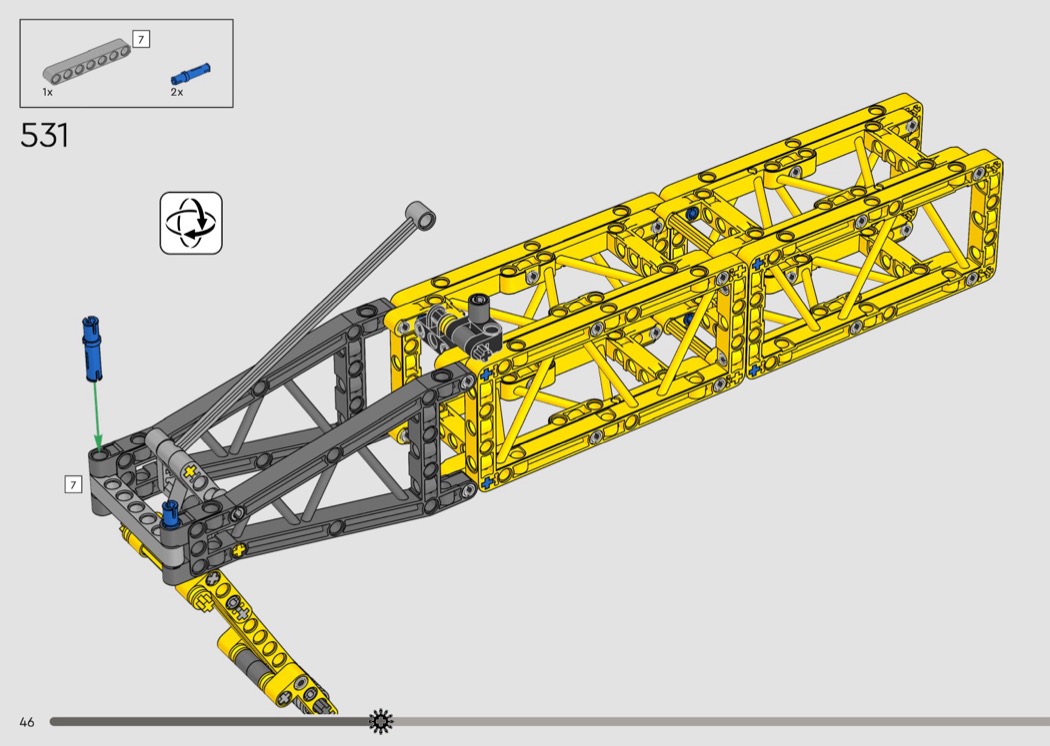This screenshot has height=746, width=1050.
Task: Click the page number 46
Action: pyautogui.click(x=26, y=721)
